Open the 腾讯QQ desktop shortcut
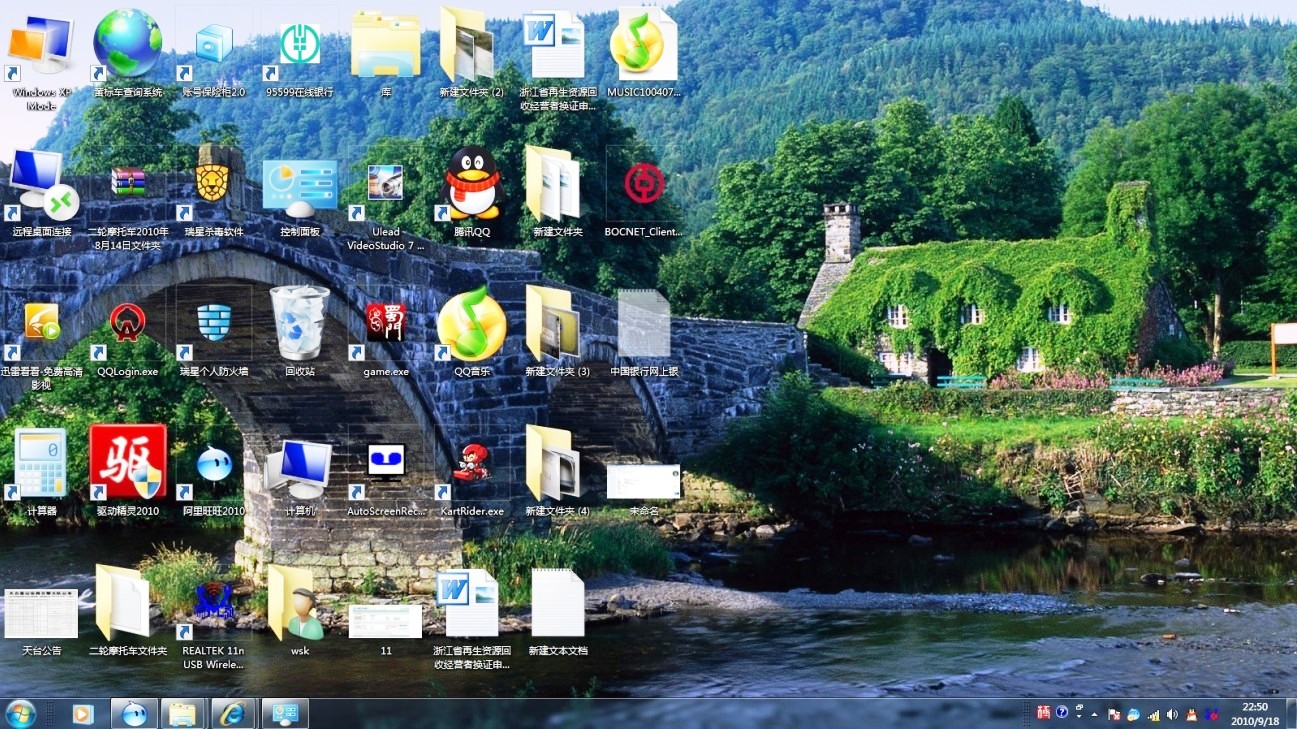 point(471,185)
